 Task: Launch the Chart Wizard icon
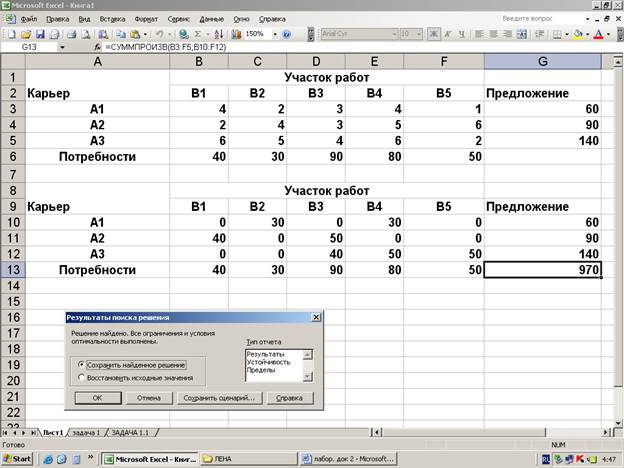[x=236, y=35]
